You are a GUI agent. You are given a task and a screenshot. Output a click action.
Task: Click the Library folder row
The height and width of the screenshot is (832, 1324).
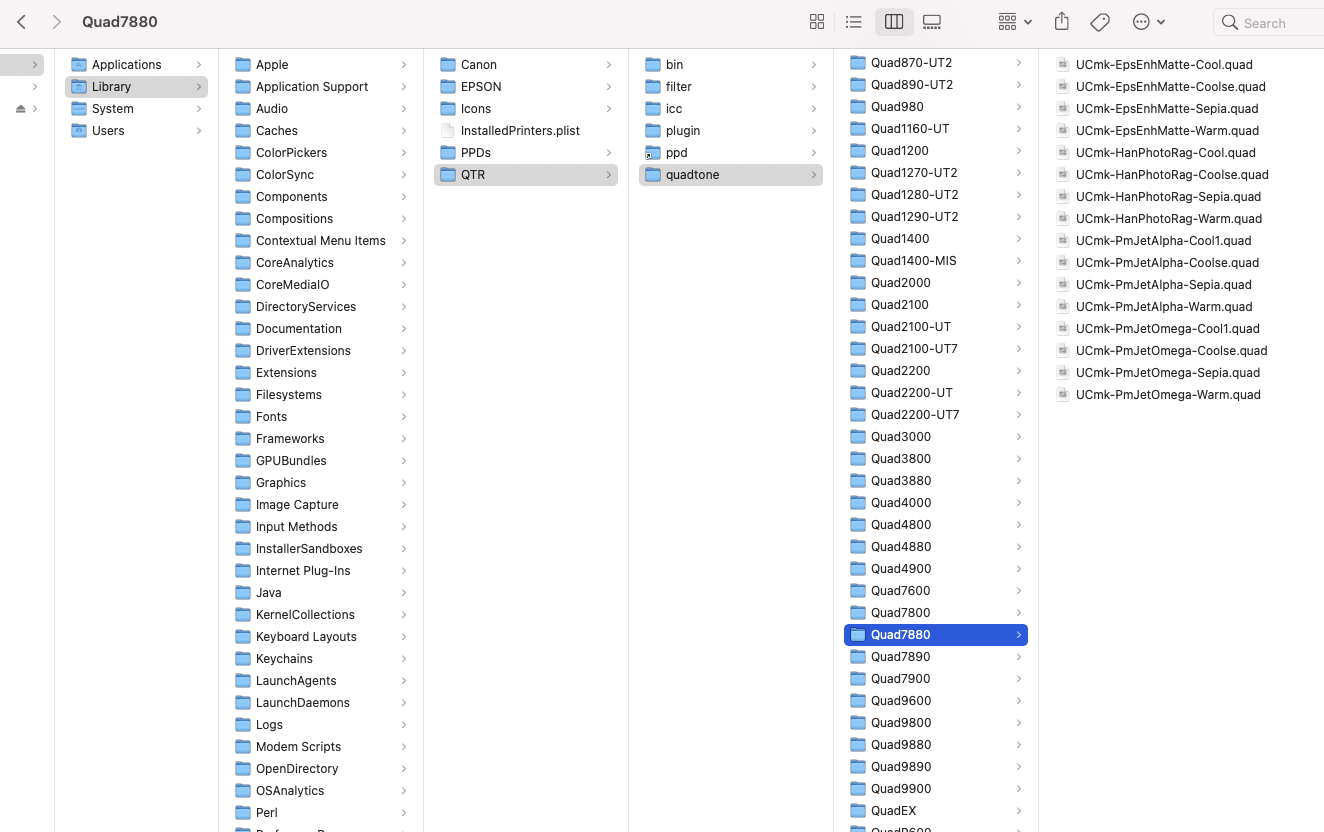coord(136,87)
